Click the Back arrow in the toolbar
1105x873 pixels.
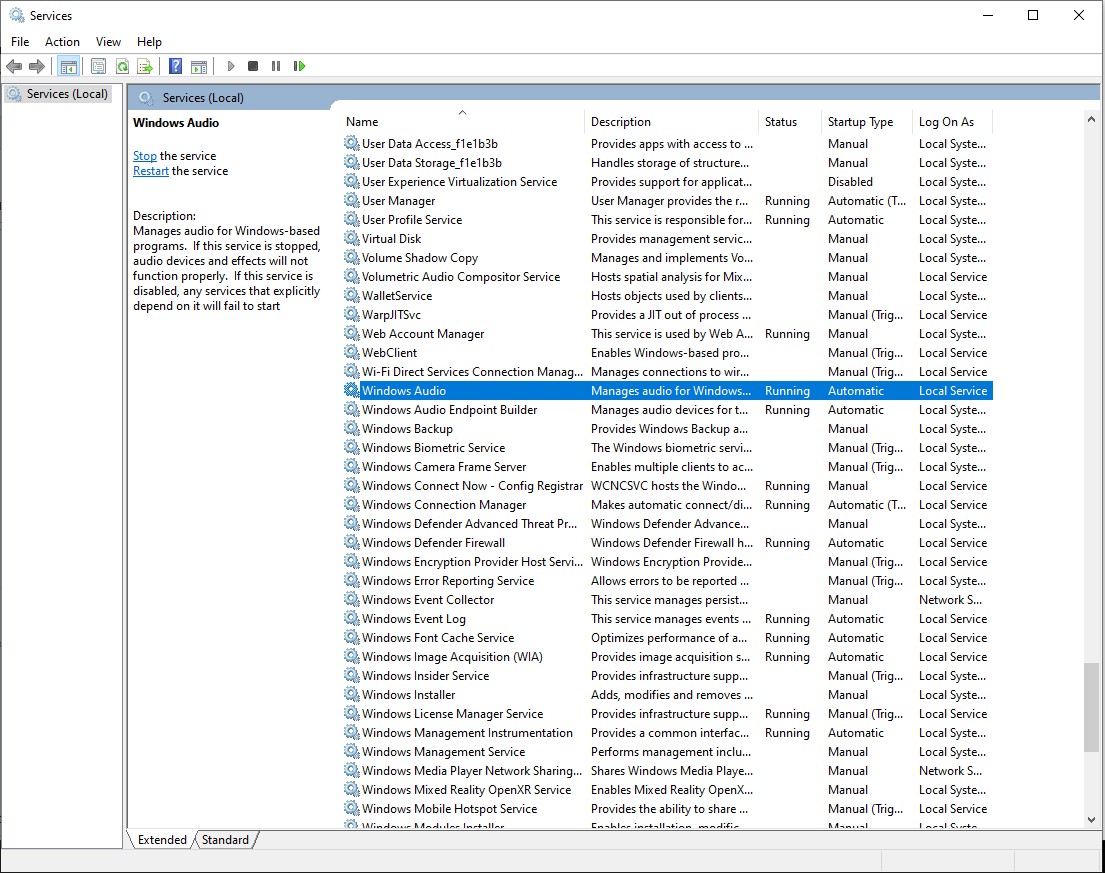[13, 66]
